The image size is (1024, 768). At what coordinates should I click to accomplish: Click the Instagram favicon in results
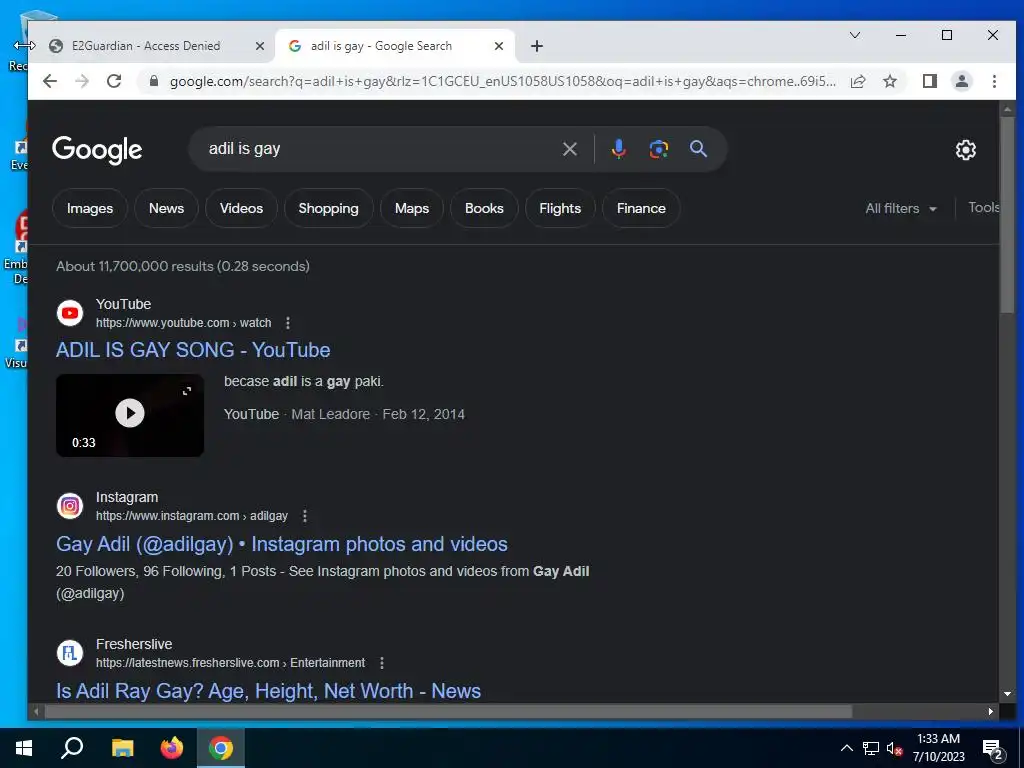pos(70,506)
